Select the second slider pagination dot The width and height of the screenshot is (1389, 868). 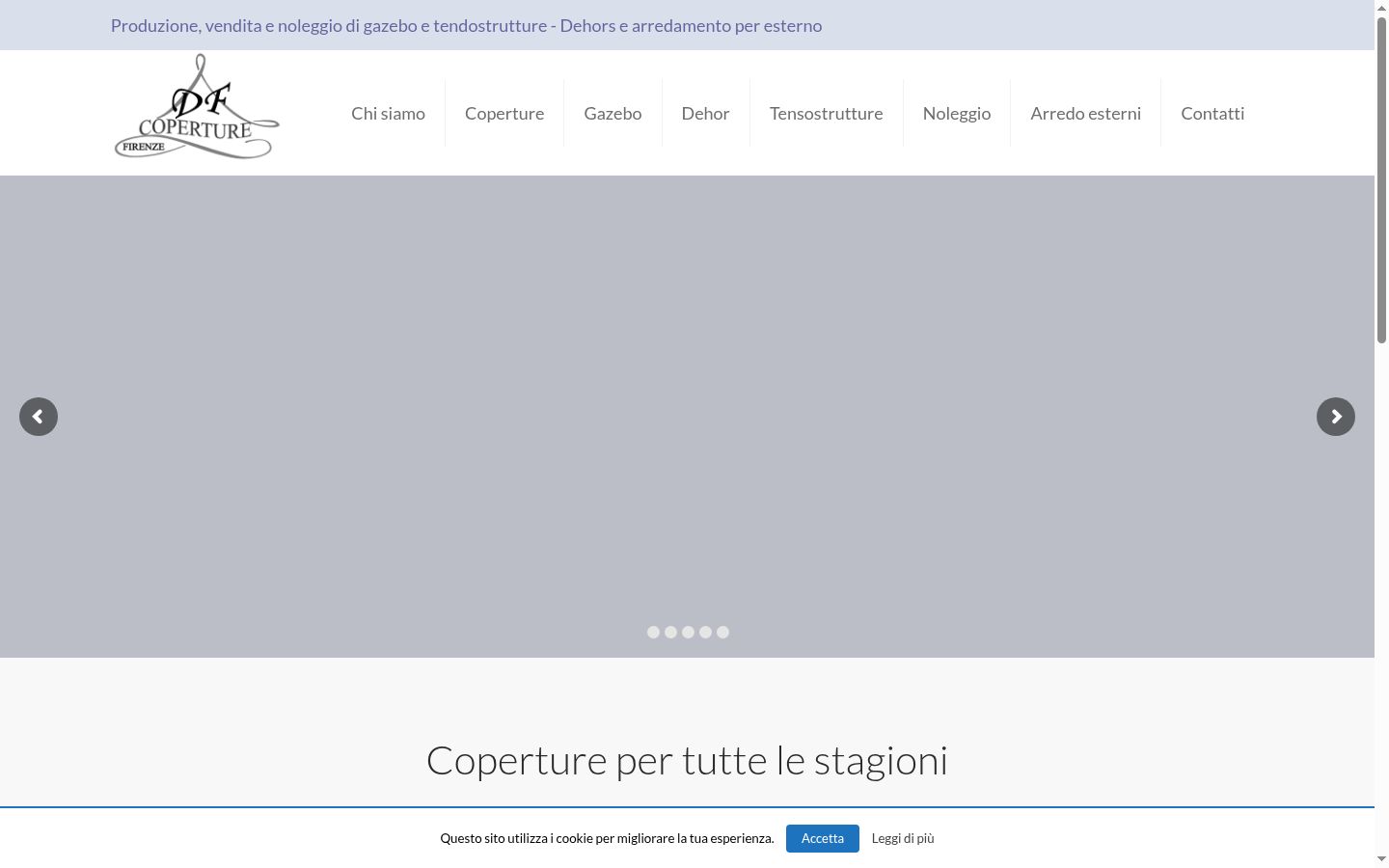tap(670, 632)
